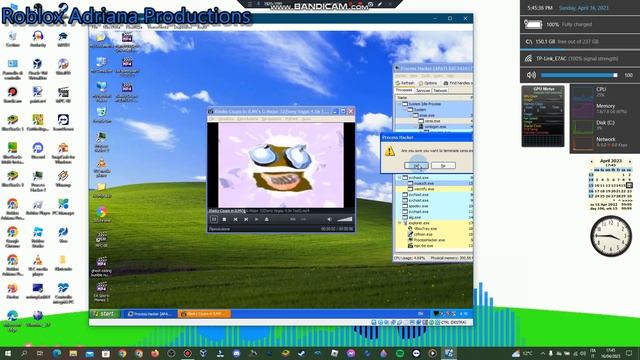
Task: Select the VBoxTray.exe process row
Action: click(x=433, y=229)
